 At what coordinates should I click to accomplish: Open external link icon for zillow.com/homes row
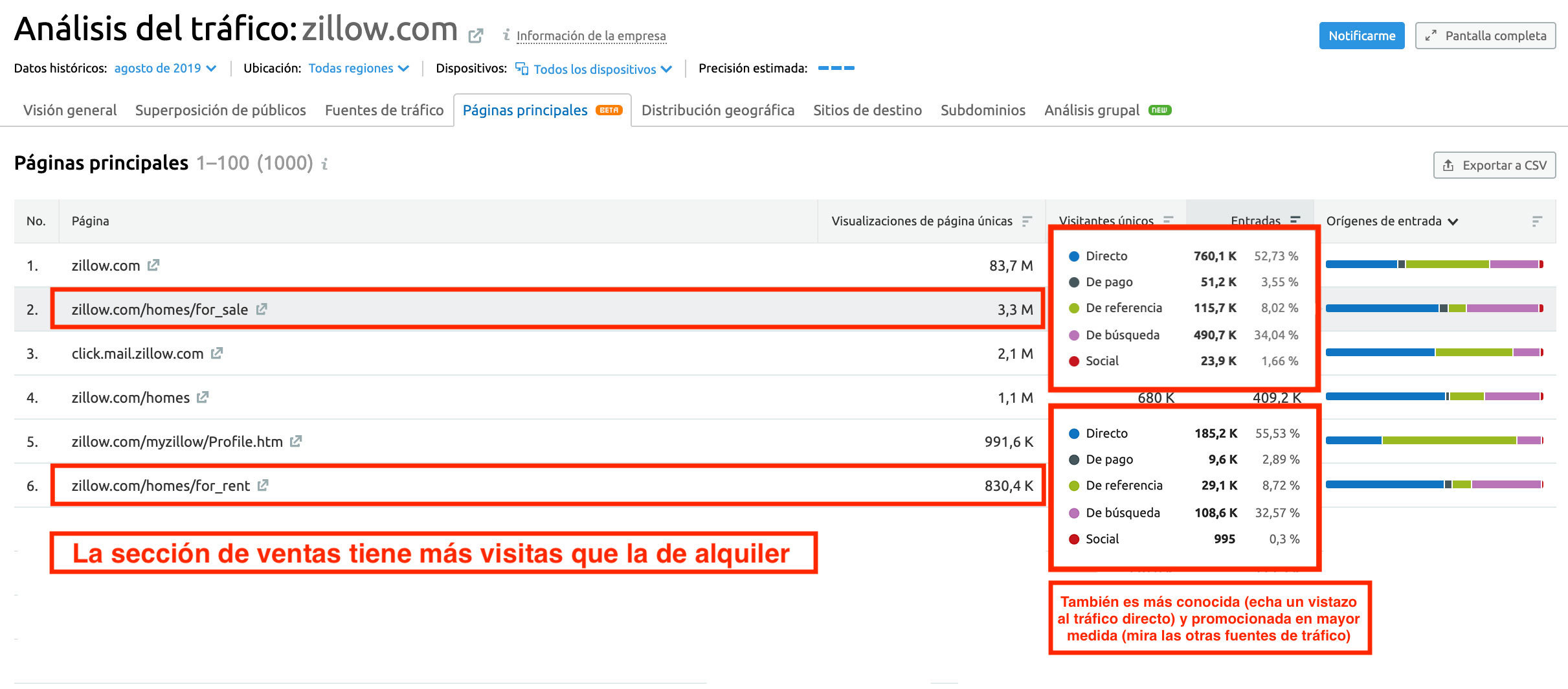click(203, 397)
